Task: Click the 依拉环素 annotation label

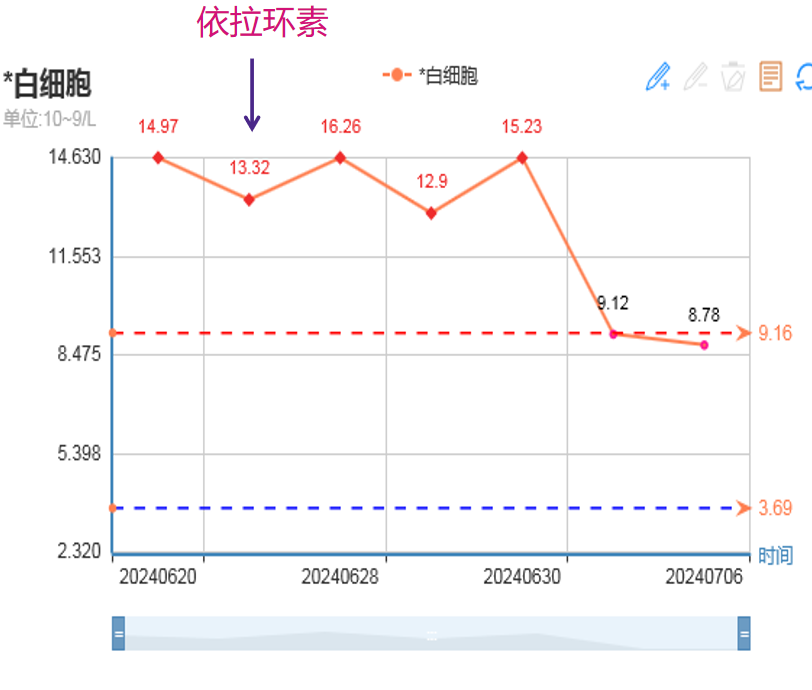Action: 262,23
